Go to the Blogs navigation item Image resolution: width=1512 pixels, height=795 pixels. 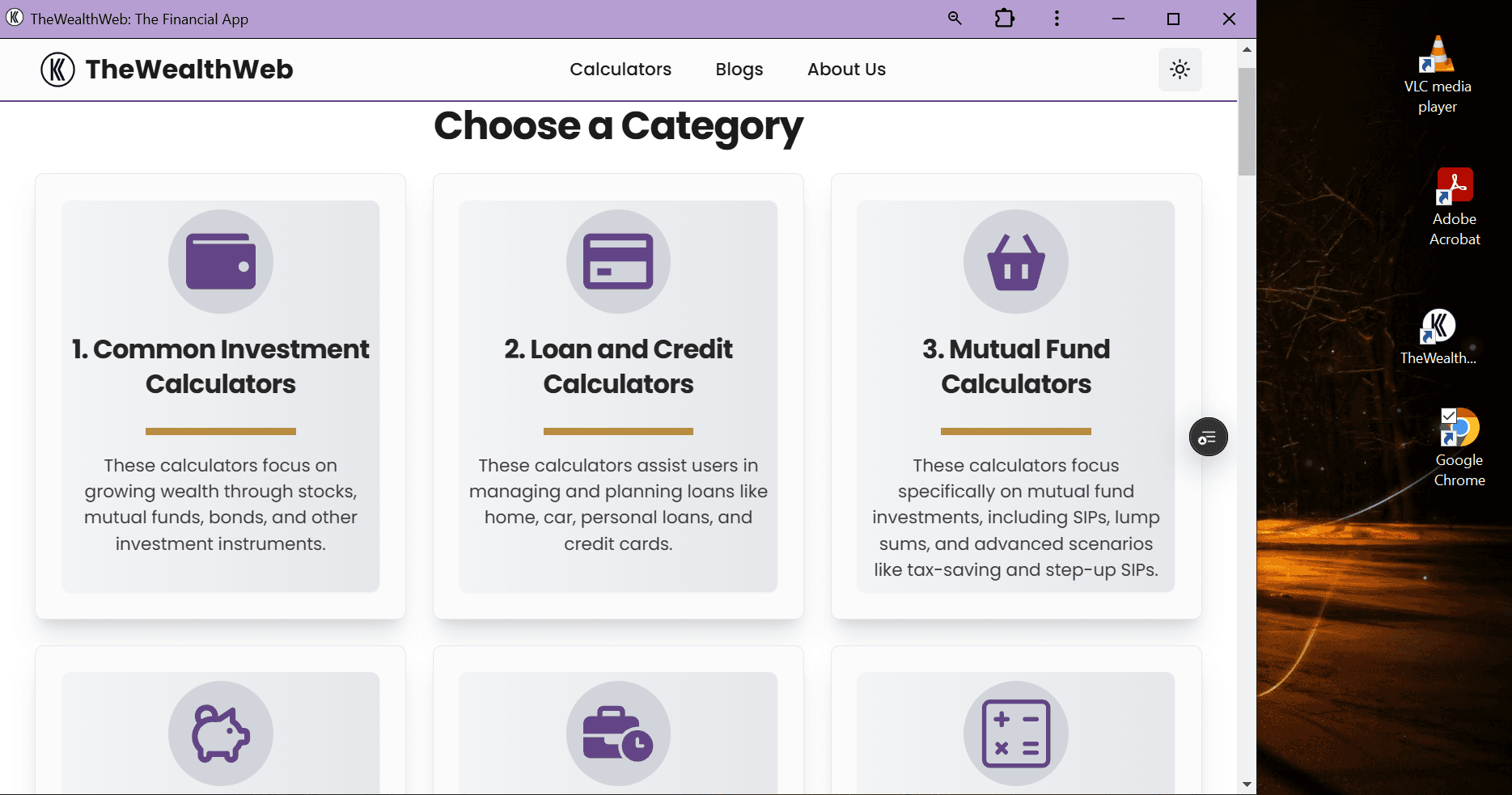[x=739, y=70]
